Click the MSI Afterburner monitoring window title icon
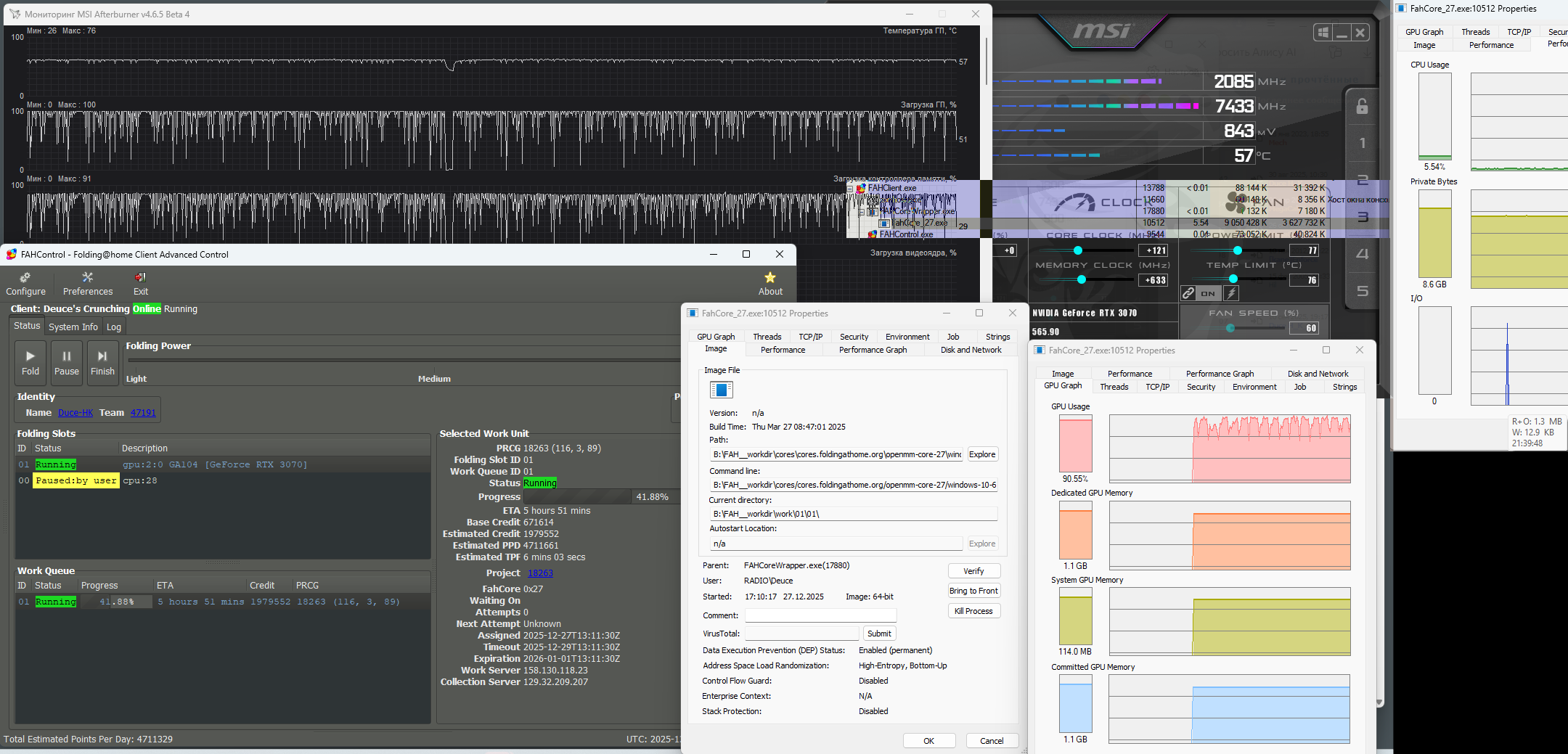Image resolution: width=1568 pixels, height=754 pixels. [15, 14]
